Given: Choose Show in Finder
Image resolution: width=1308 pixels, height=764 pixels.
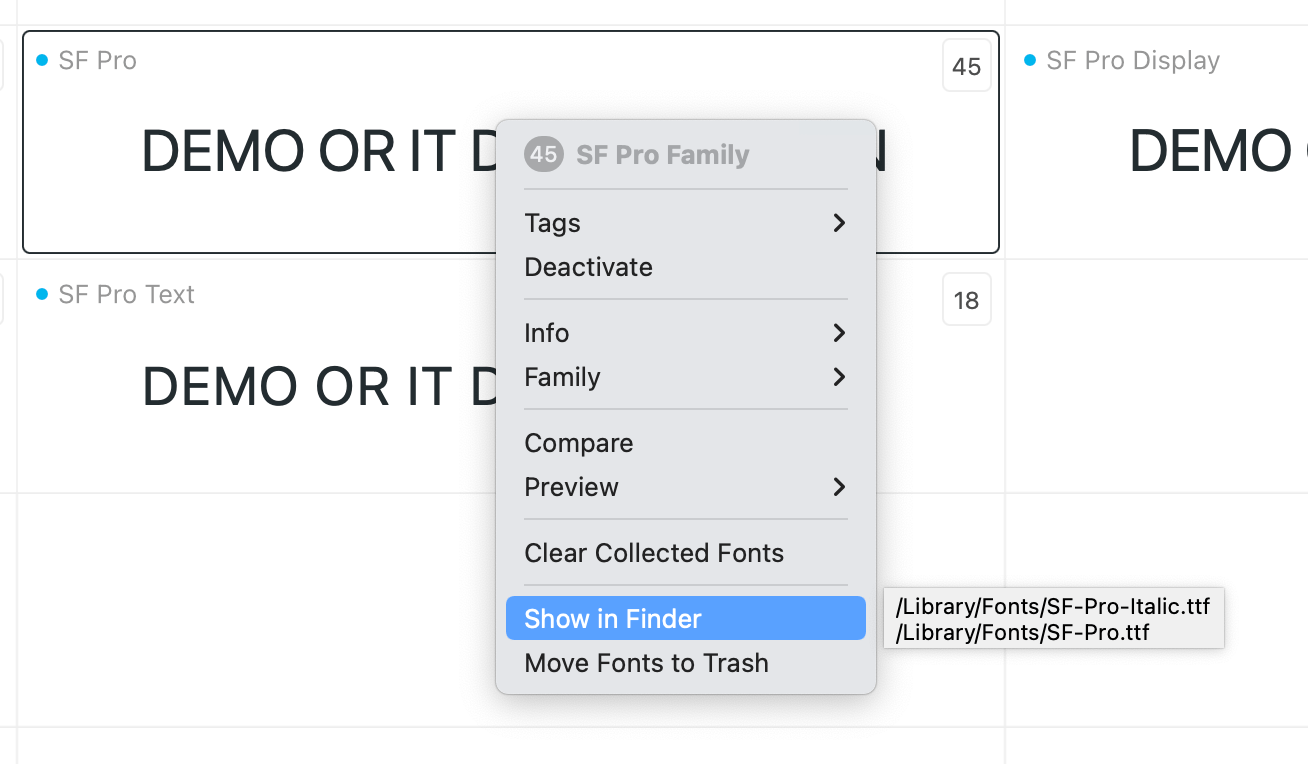Looking at the screenshot, I should pos(613,619).
